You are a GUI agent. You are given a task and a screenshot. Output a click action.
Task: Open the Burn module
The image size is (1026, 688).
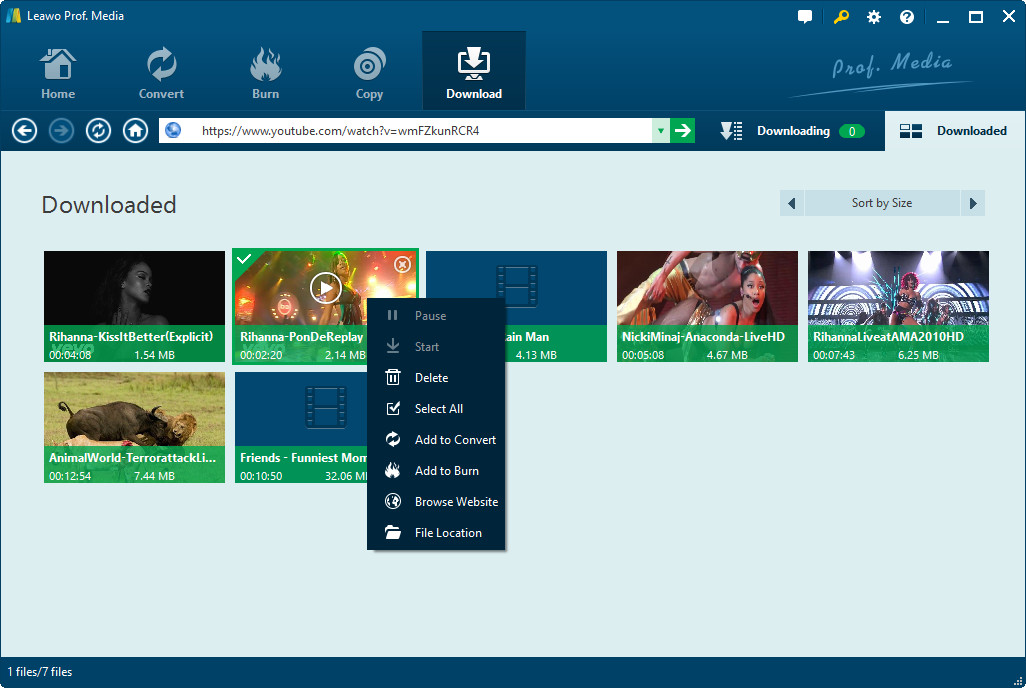(265, 73)
